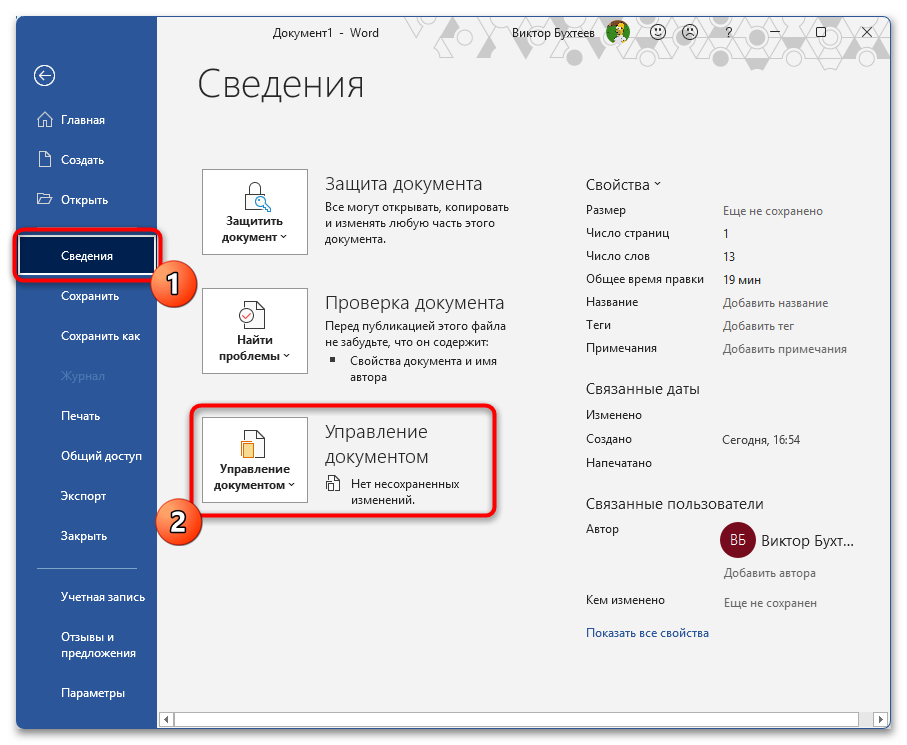Click Показать все свойства link
Image resolution: width=907 pixels, height=745 pixels.
pos(647,633)
